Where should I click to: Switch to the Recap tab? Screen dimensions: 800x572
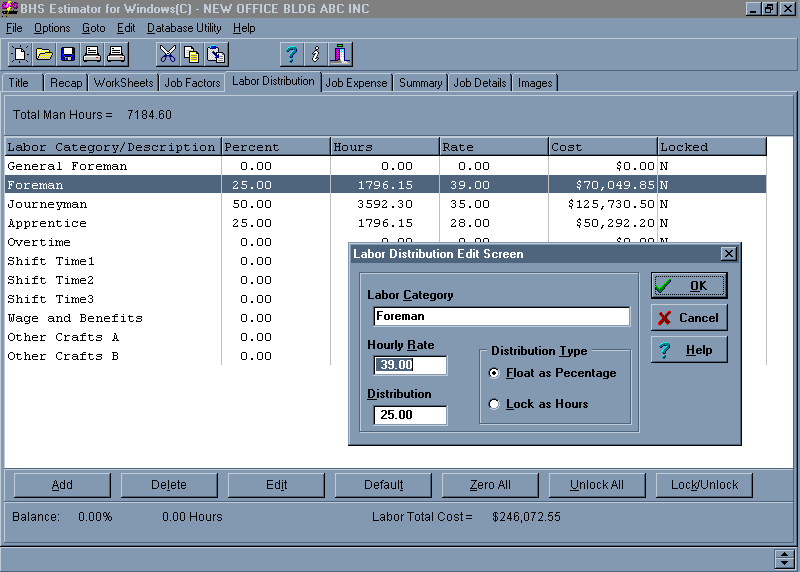tap(66, 83)
